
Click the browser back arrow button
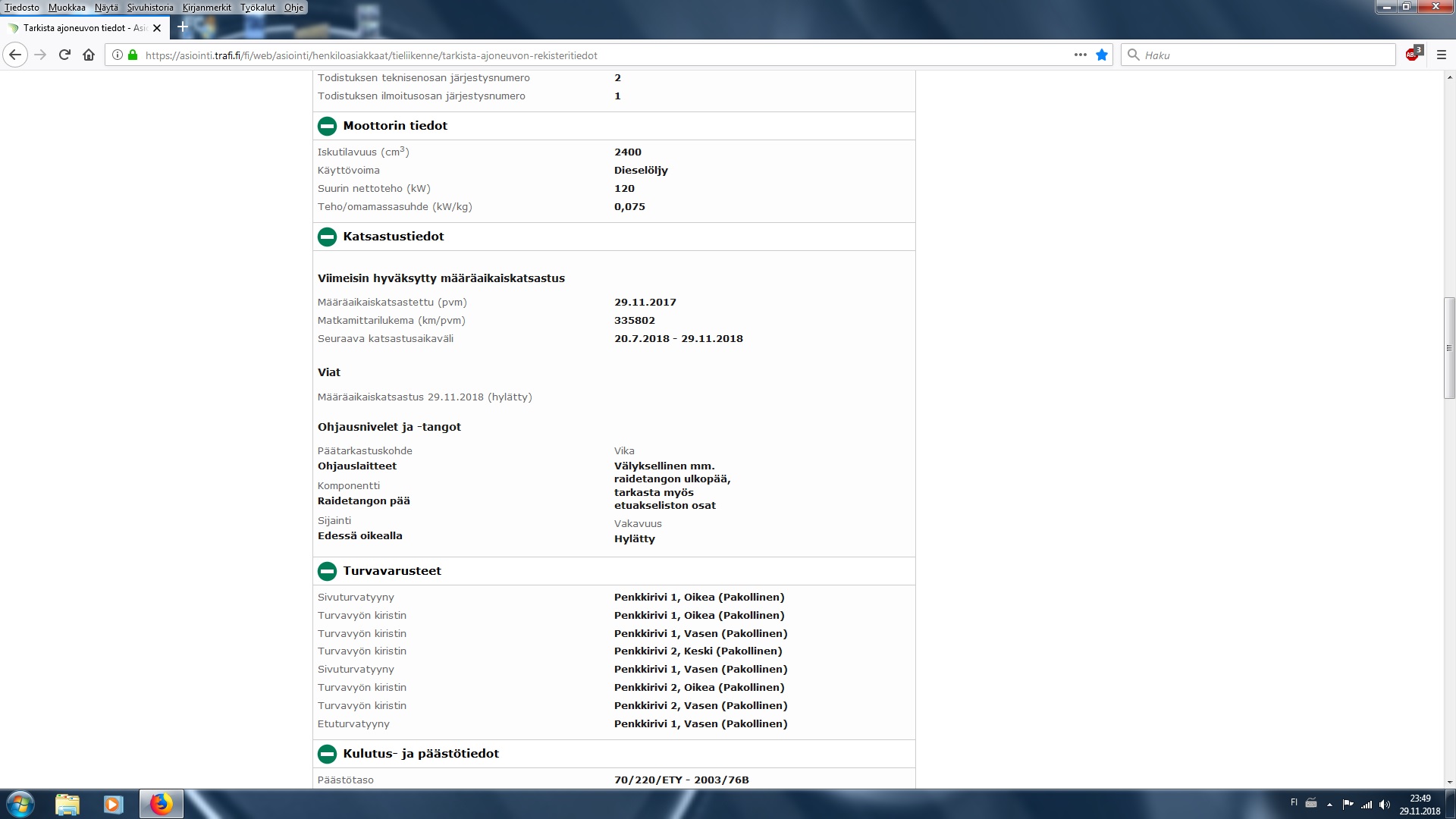pos(15,55)
